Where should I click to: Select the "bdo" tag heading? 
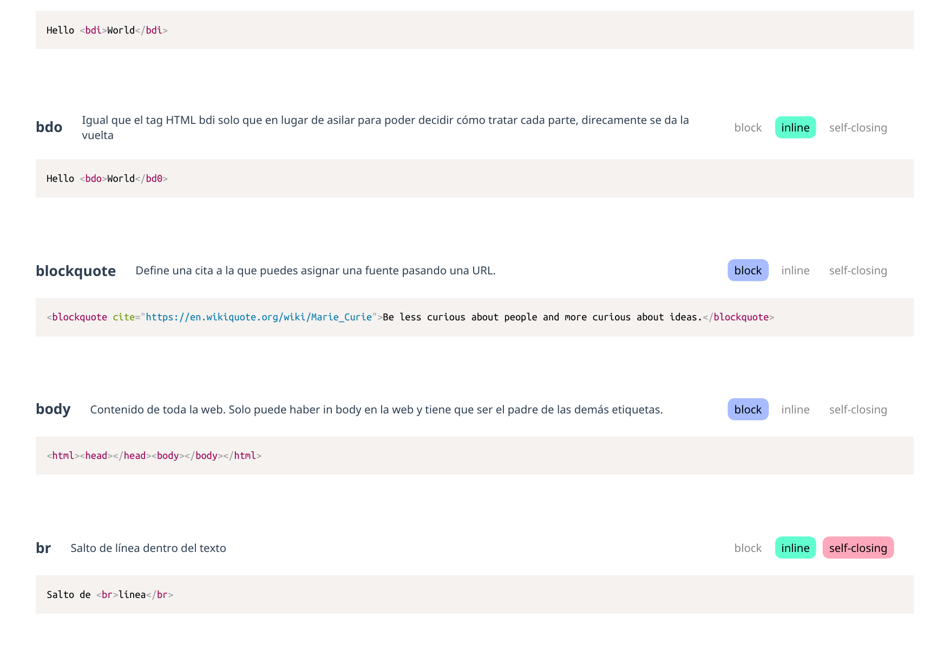(x=48, y=127)
